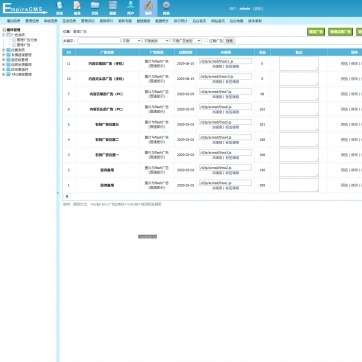Open 数据更新 in the shortcut bar
The height and width of the screenshot is (362, 362).
pyautogui.click(x=143, y=21)
